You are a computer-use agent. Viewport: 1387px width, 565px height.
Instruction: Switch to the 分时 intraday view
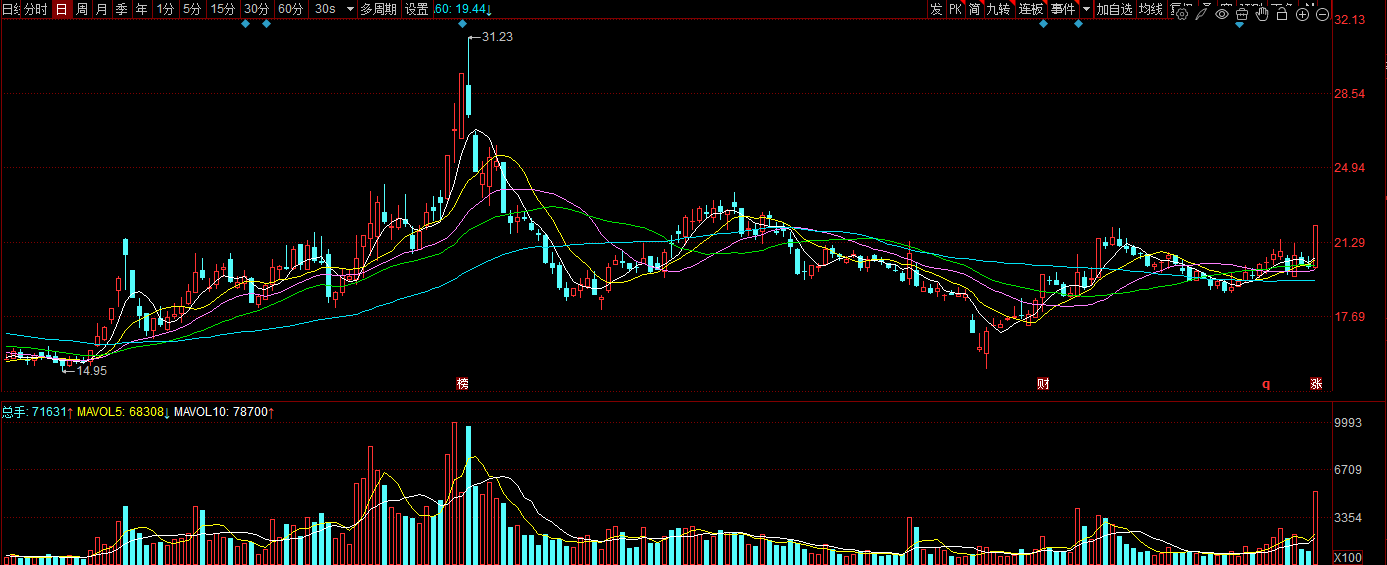point(36,9)
